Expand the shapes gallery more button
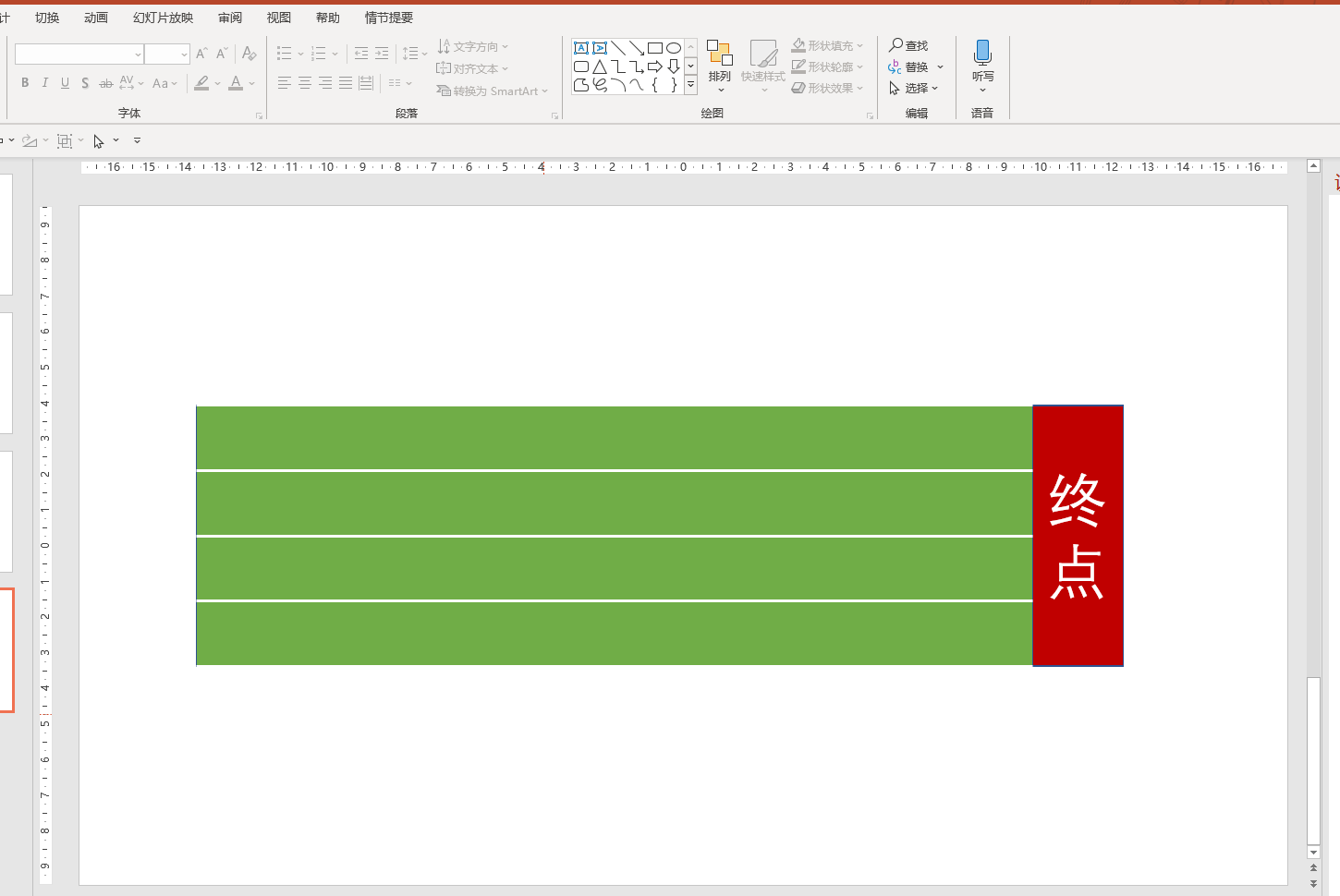This screenshot has height=896, width=1340. coord(690,84)
